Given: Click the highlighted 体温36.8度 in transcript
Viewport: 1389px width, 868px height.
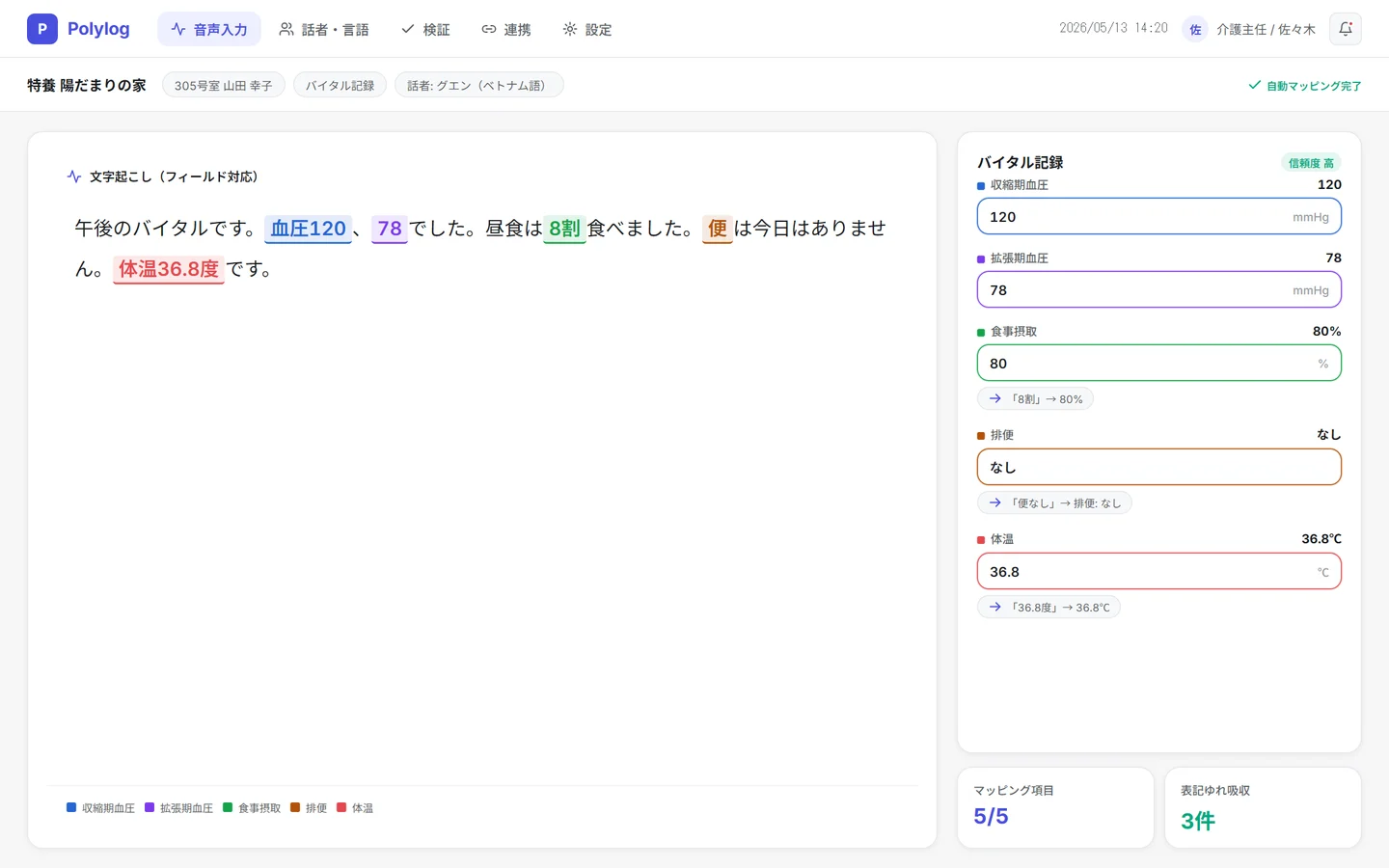Looking at the screenshot, I should [x=169, y=269].
